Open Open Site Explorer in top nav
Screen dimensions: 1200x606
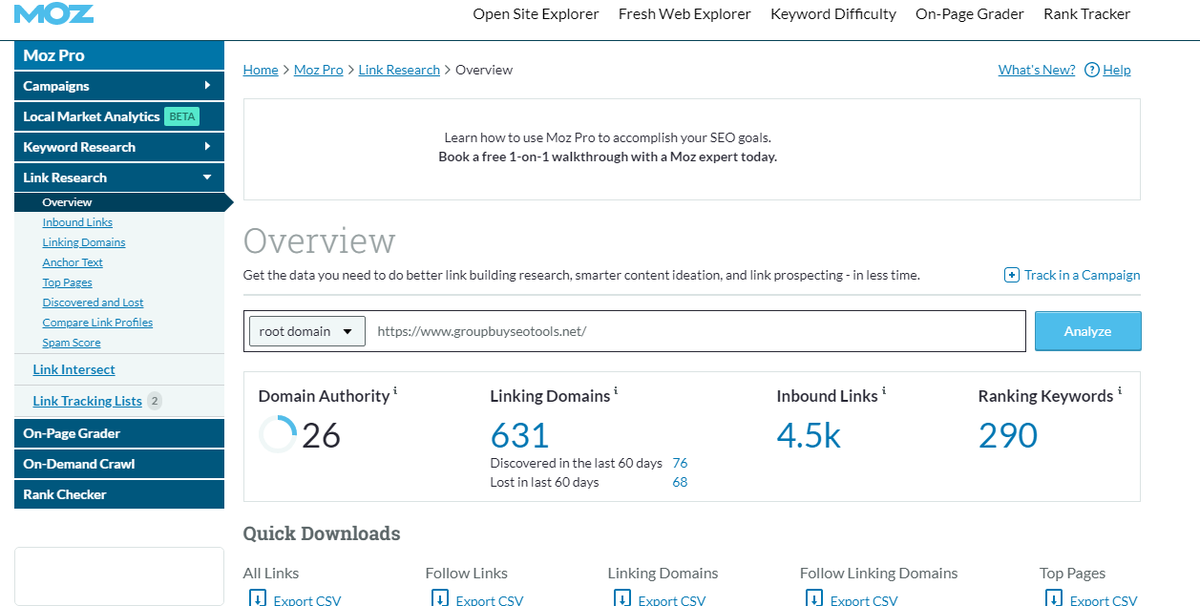coord(536,14)
